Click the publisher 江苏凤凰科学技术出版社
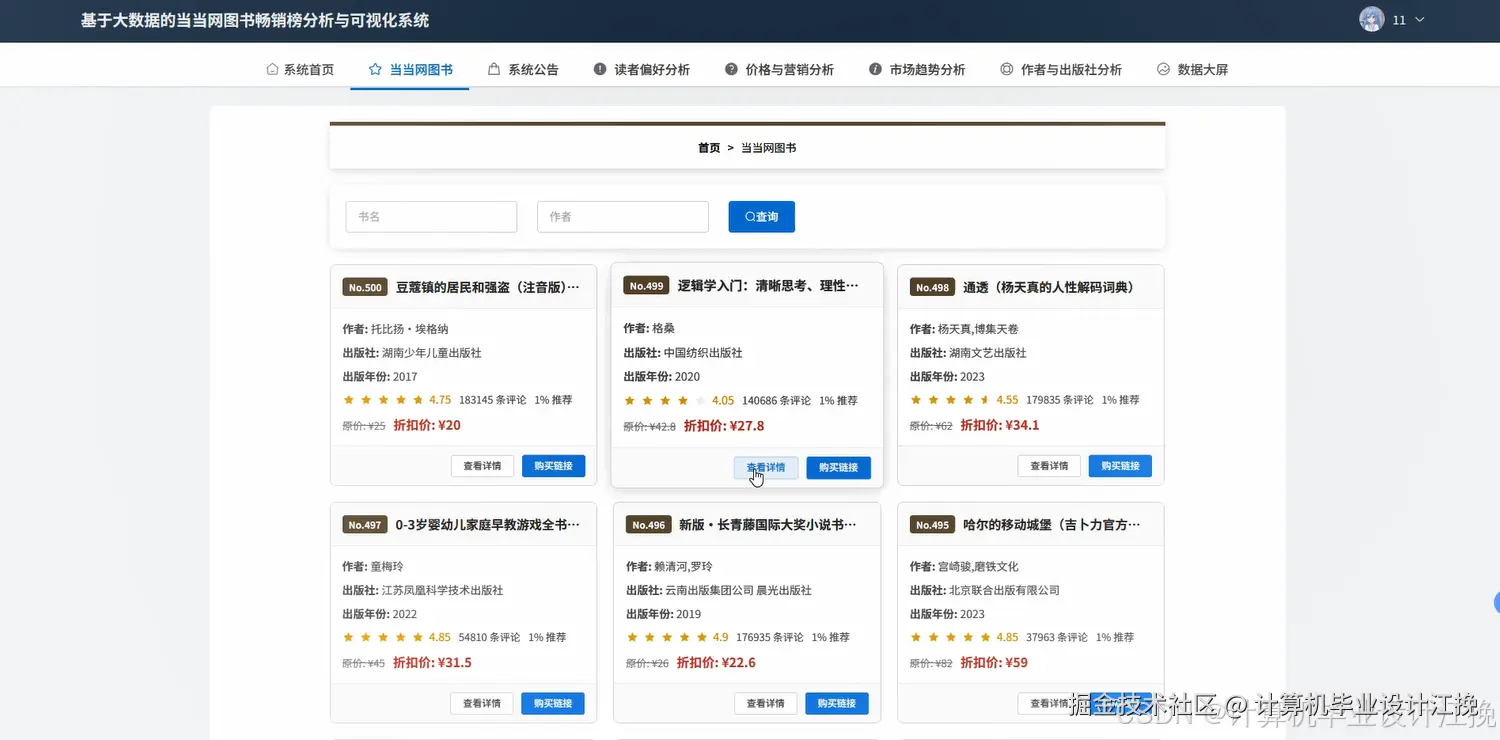 coord(443,591)
